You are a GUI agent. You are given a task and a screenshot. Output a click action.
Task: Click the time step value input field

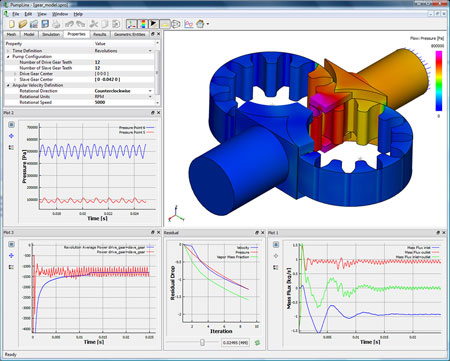[x=236, y=342]
